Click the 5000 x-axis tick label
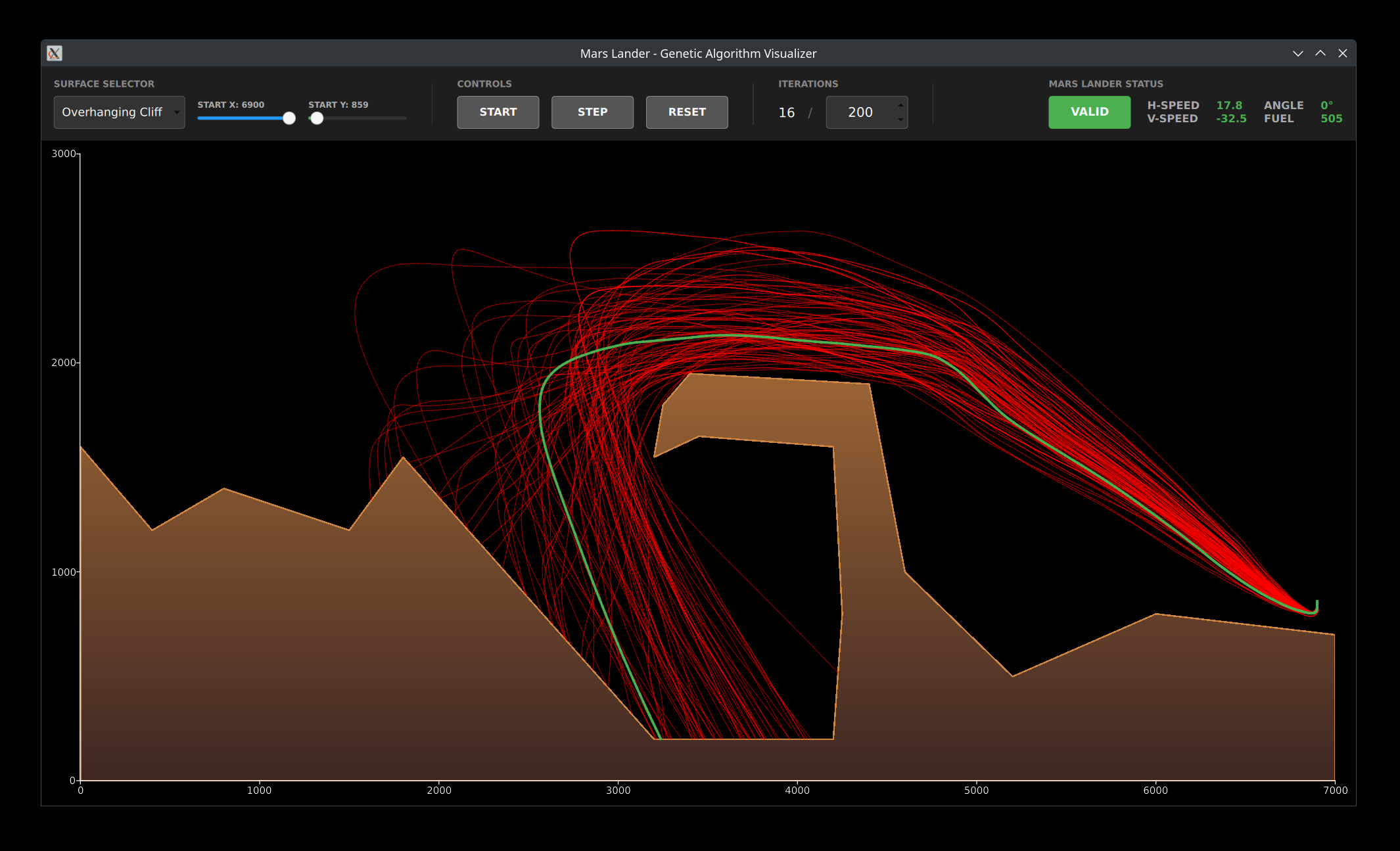 coord(976,791)
